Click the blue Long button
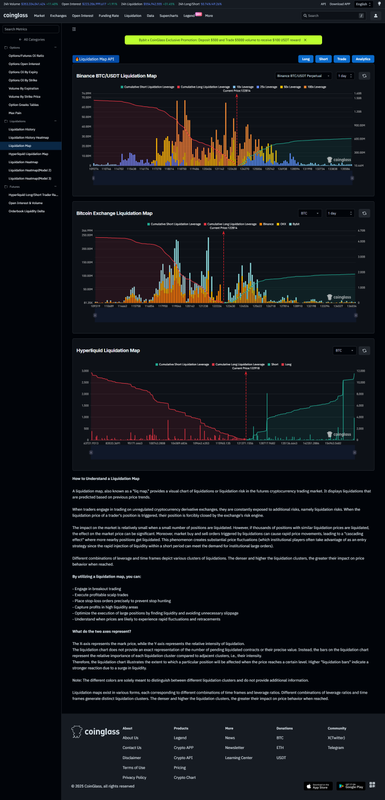This screenshot has width=385, height=800. [305, 59]
